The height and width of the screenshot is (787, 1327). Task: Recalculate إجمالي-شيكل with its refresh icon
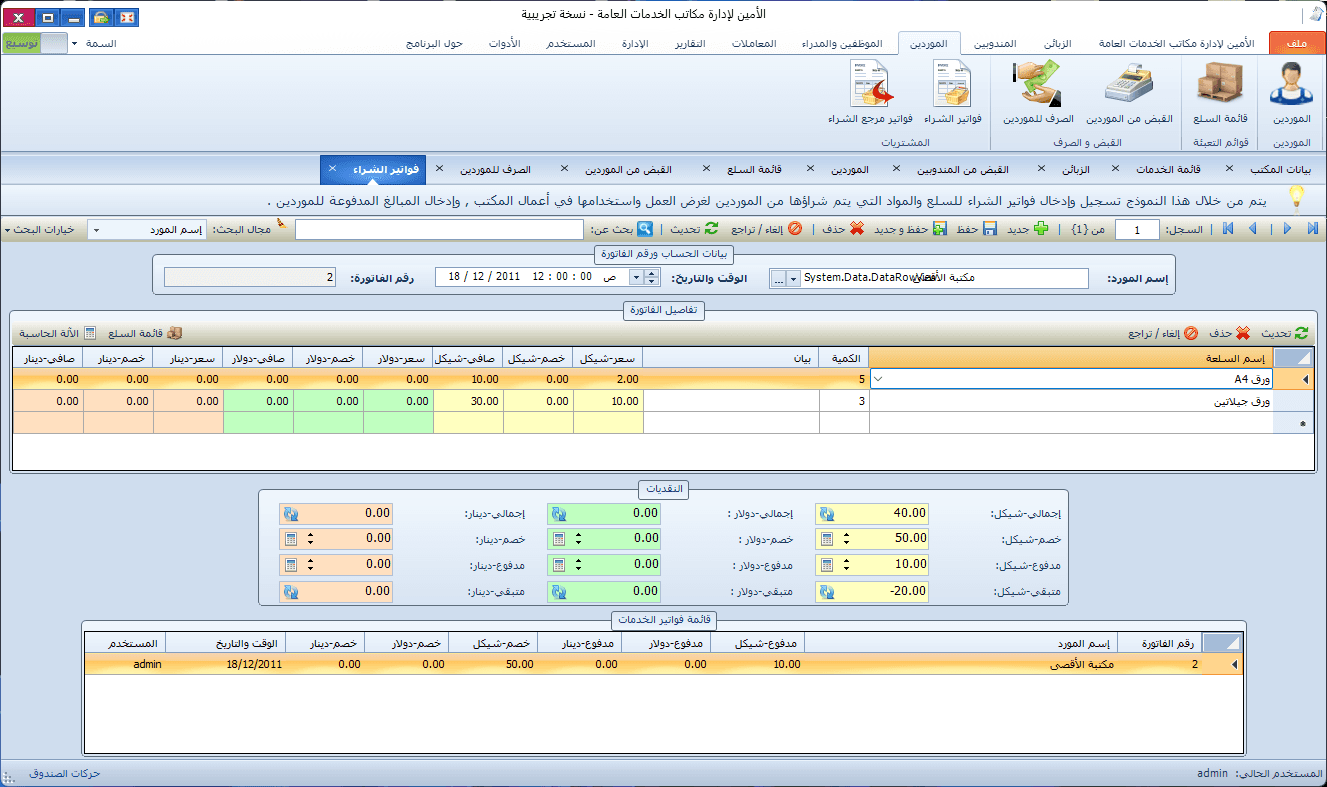(827, 514)
